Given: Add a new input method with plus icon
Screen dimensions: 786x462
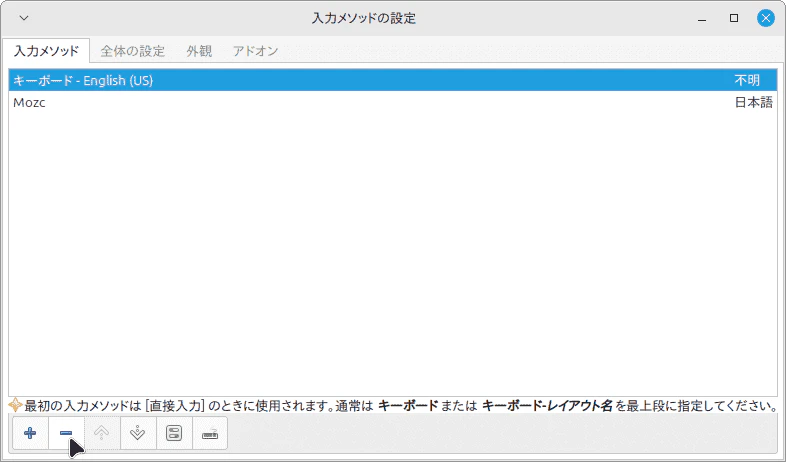Looking at the screenshot, I should click(x=30, y=433).
